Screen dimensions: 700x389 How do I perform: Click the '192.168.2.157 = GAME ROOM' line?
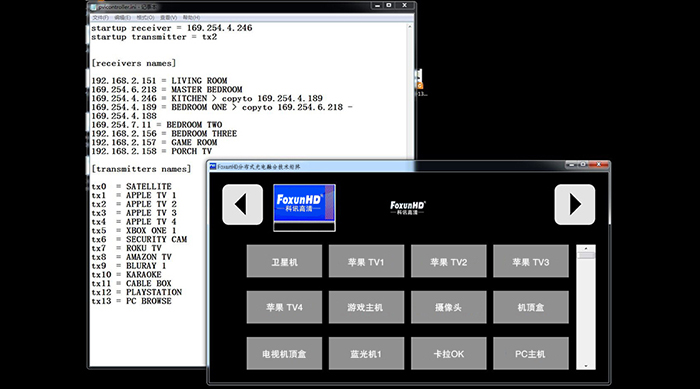click(154, 142)
